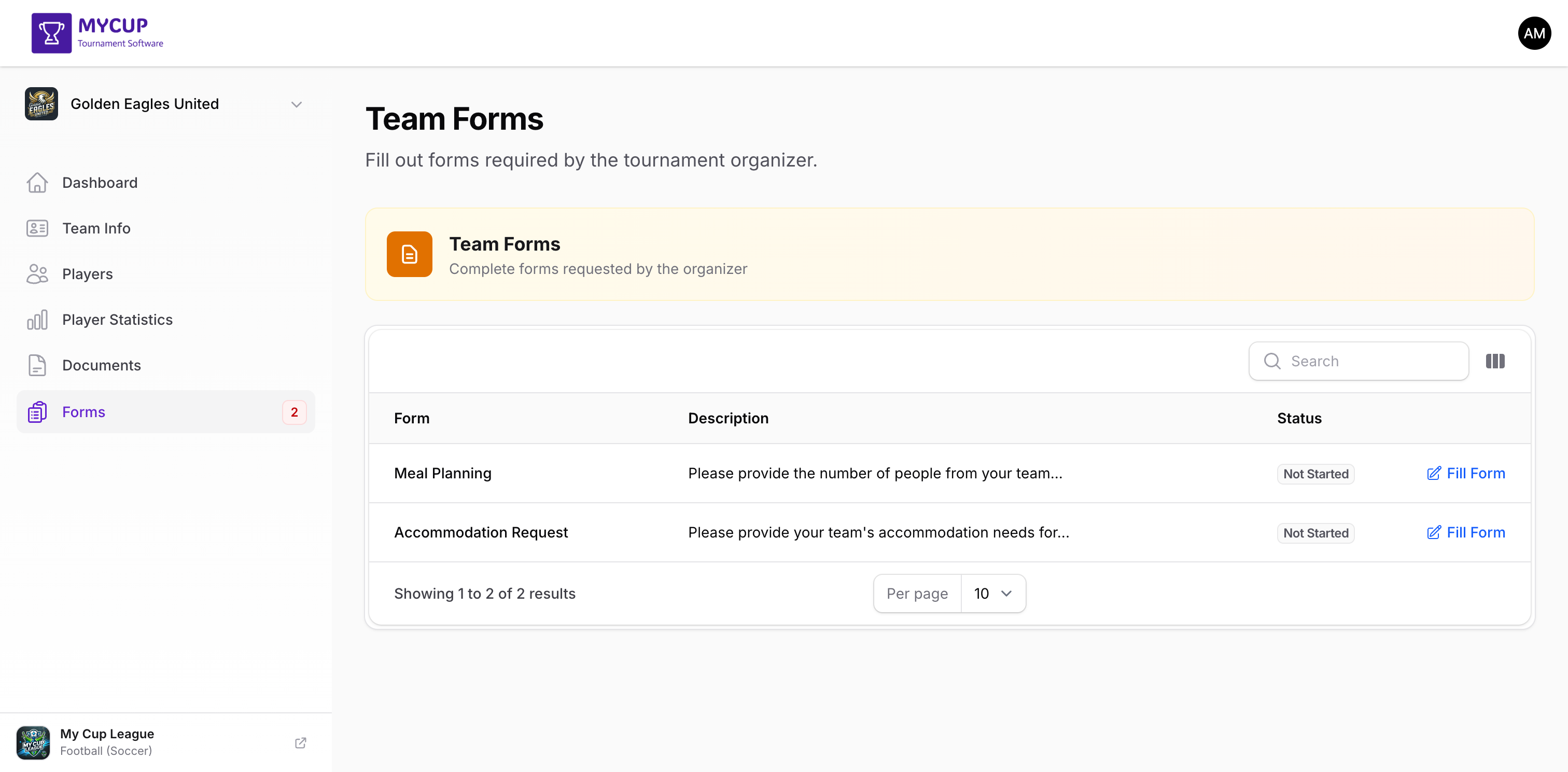Select the Player Statistics bar chart icon
Screen dimensions: 1568x772
pyautogui.click(x=37, y=319)
